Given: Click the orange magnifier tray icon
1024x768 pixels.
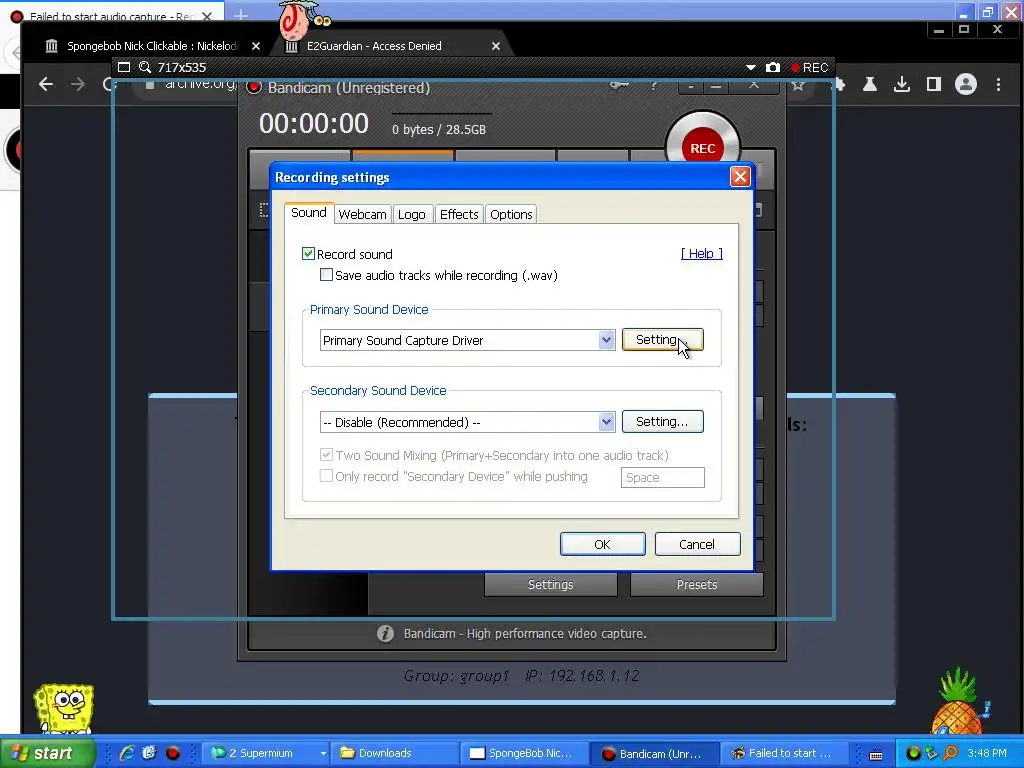Looking at the screenshot, I should [951, 753].
